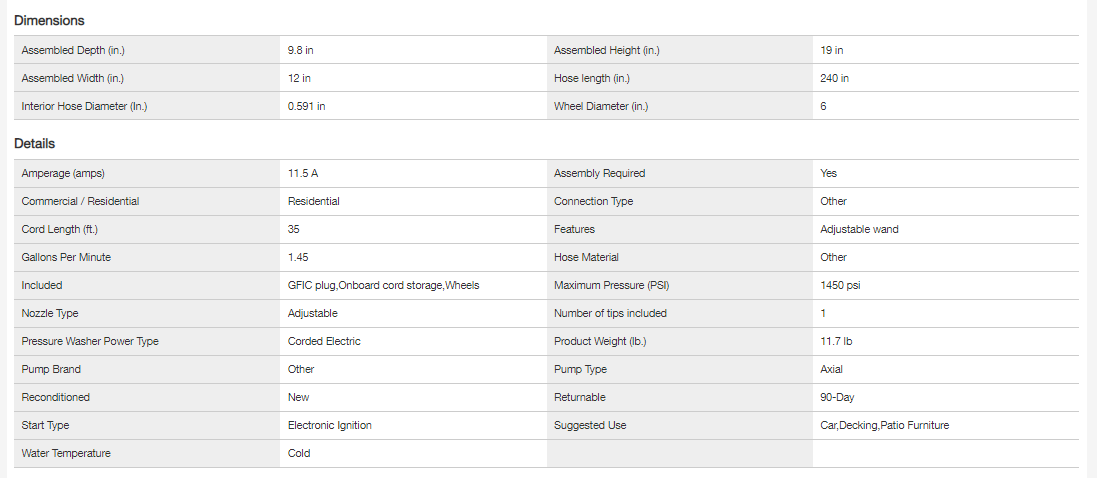
Task: Click the 9.8 in depth value
Action: 301,50
